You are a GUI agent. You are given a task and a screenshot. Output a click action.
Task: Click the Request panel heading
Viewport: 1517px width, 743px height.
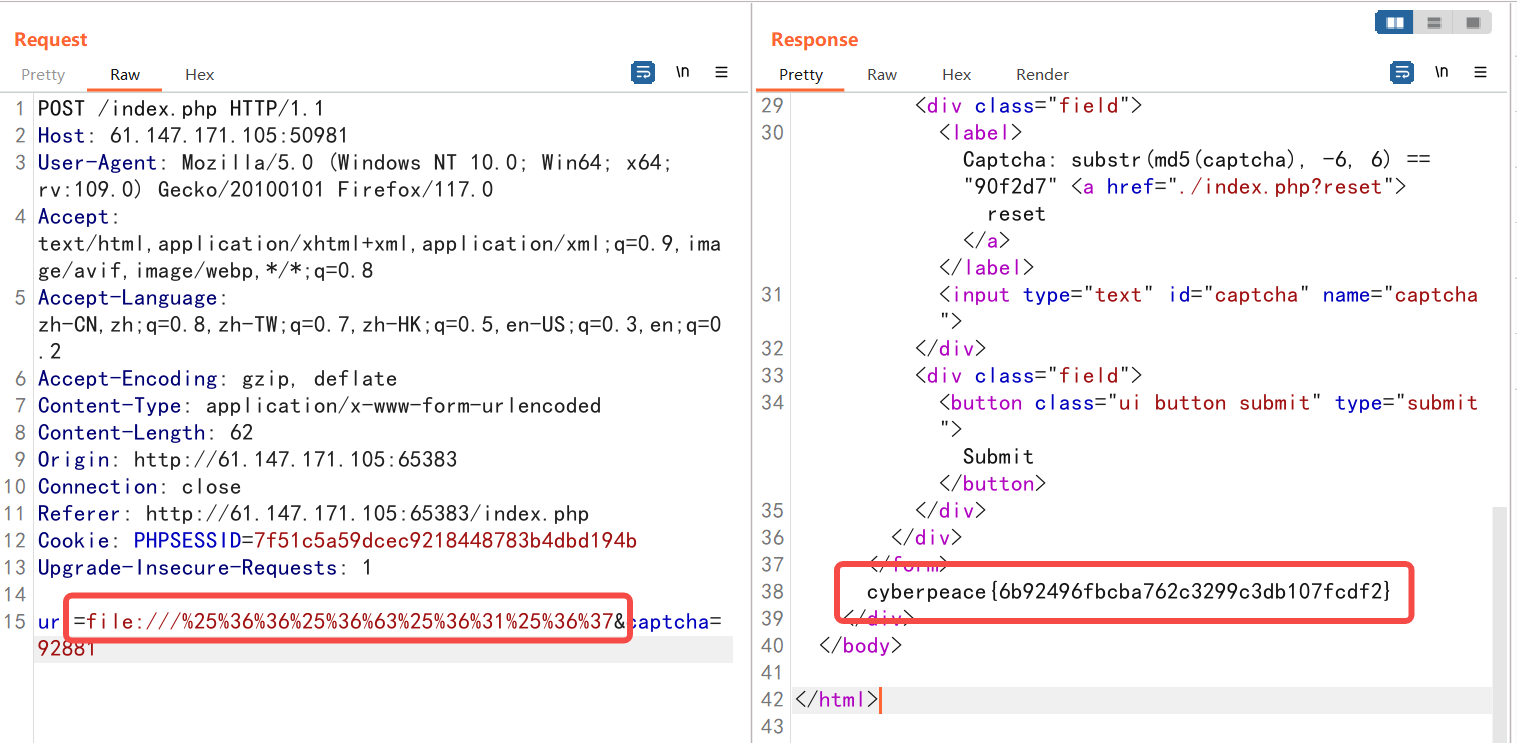pos(51,40)
